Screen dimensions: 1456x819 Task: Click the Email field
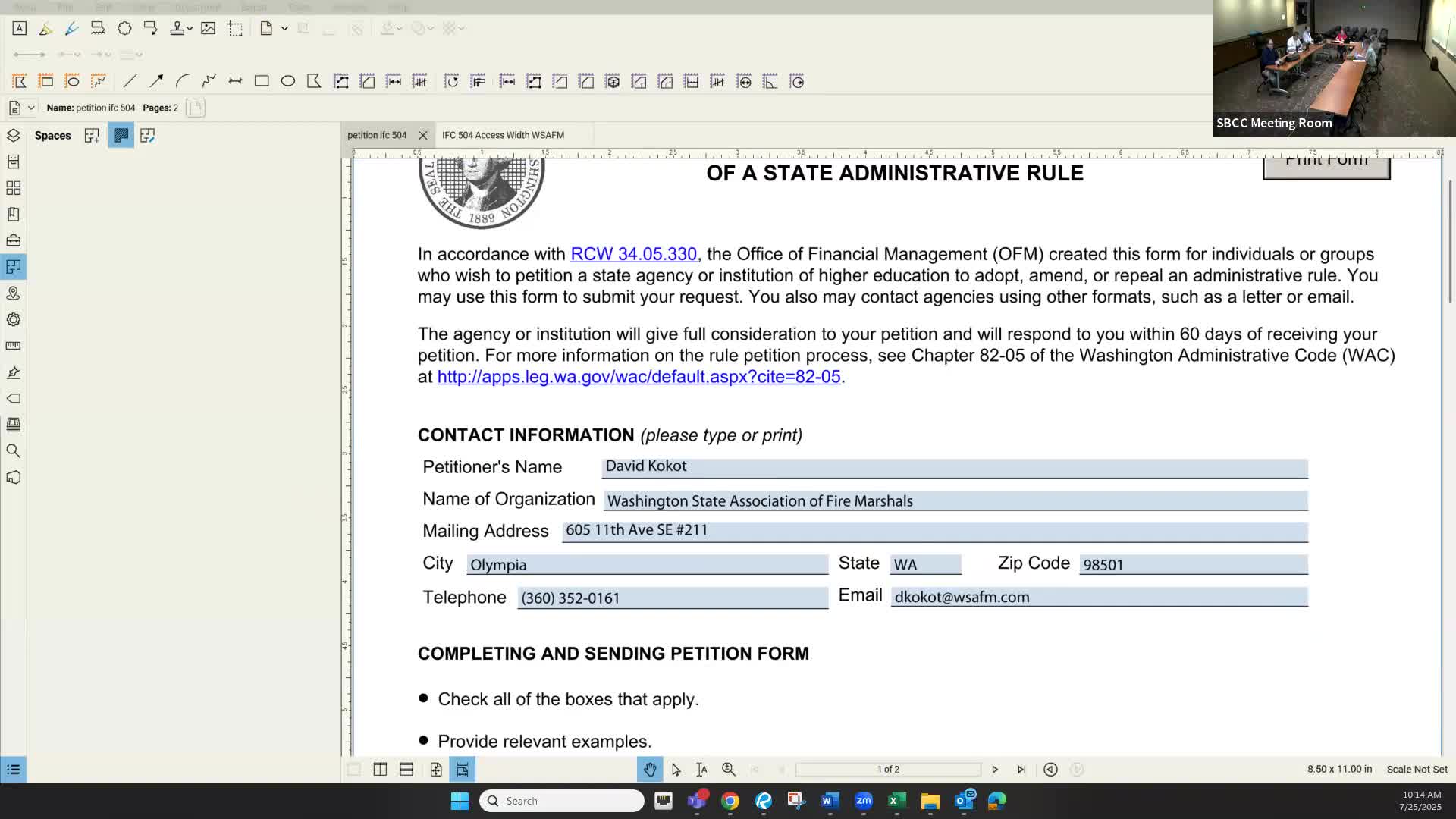point(1100,597)
